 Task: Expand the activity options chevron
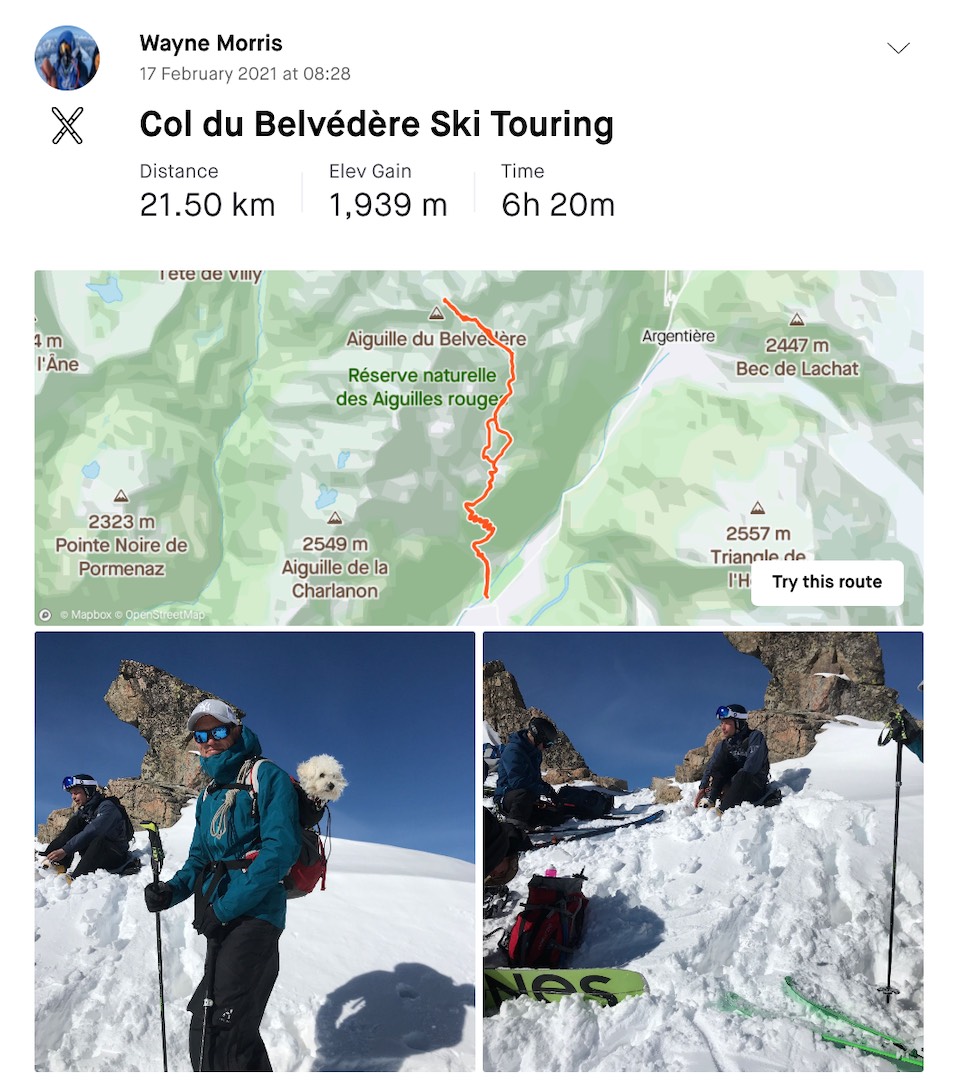pos(898,48)
